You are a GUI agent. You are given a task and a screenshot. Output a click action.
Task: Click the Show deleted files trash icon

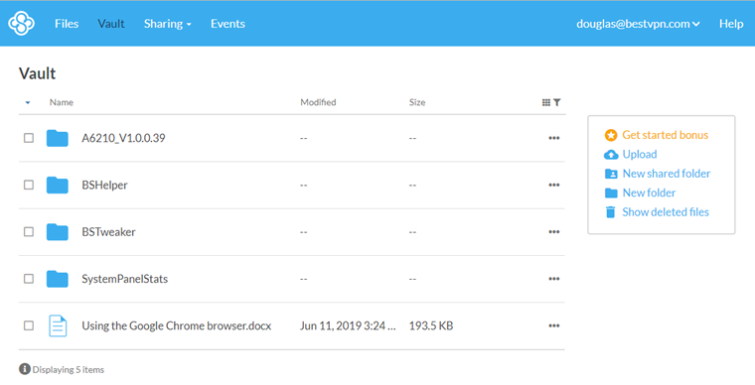coord(611,212)
